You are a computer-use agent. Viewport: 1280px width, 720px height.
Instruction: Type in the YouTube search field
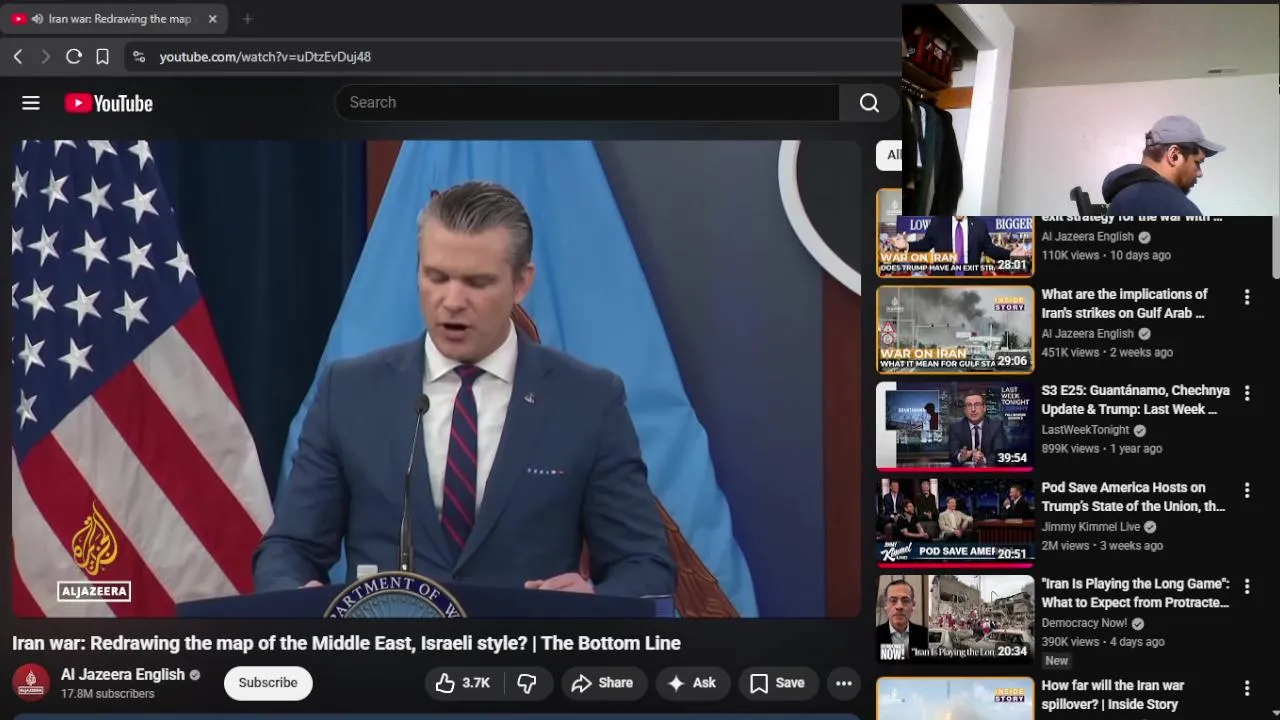pyautogui.click(x=588, y=102)
